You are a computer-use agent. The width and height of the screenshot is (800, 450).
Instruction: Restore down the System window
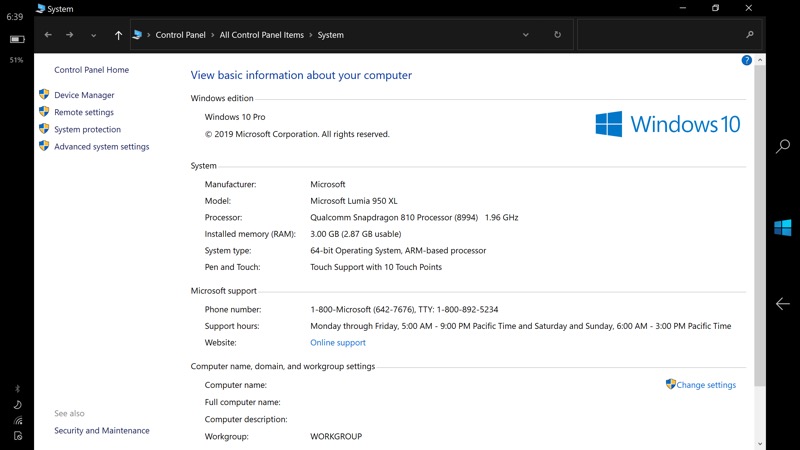click(x=715, y=8)
